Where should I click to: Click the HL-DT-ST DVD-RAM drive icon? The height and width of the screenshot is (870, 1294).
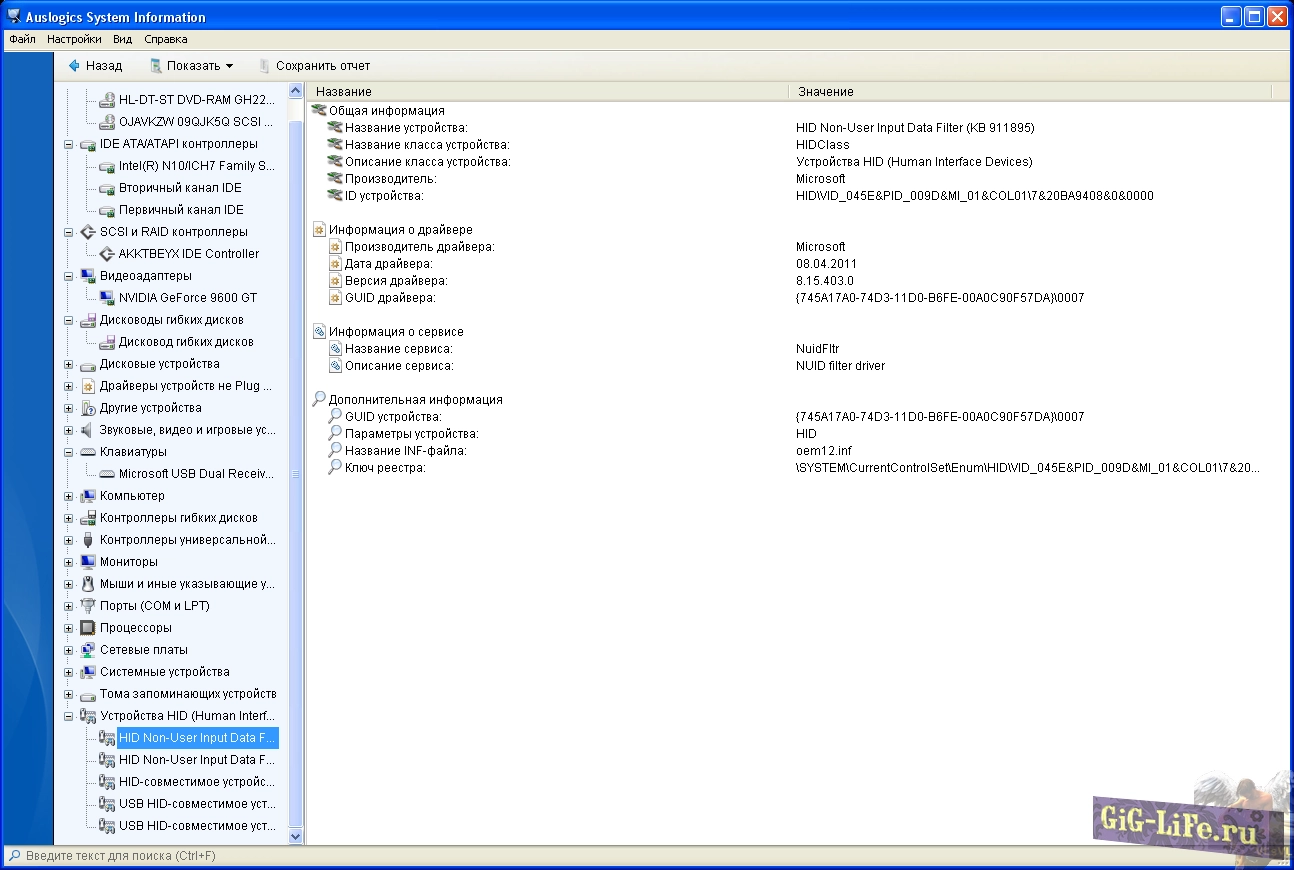click(x=107, y=100)
